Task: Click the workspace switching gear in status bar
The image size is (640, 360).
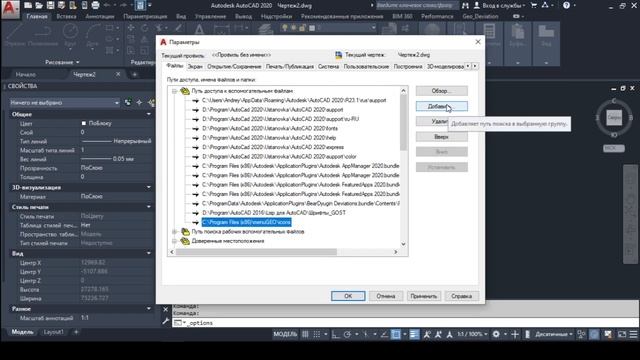Action: (x=496, y=334)
